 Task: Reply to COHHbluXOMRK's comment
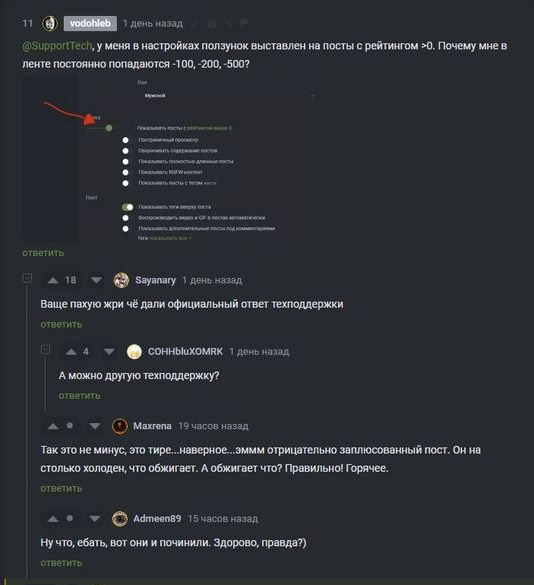pyautogui.click(x=79, y=395)
